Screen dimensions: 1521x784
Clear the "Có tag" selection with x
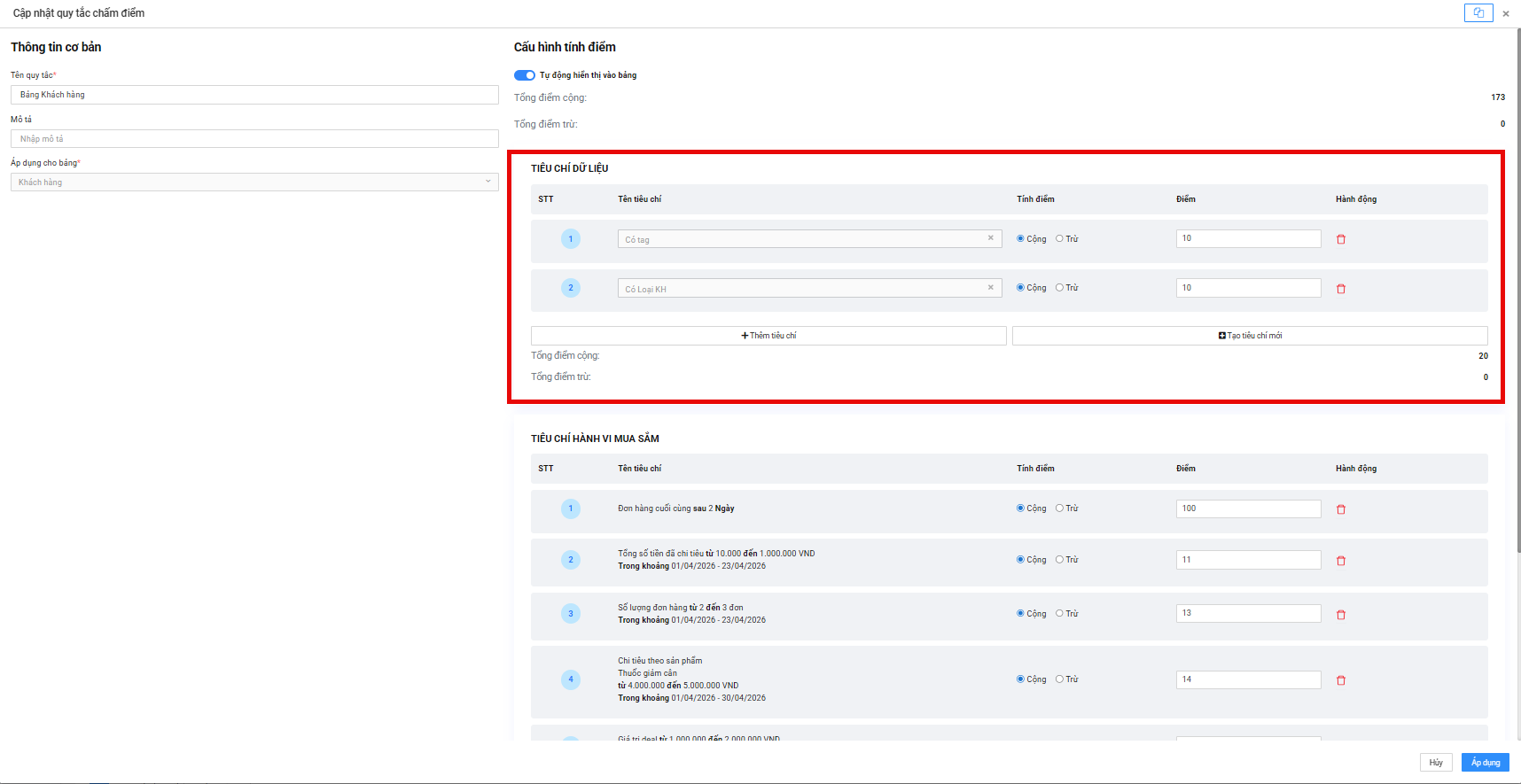(x=990, y=238)
